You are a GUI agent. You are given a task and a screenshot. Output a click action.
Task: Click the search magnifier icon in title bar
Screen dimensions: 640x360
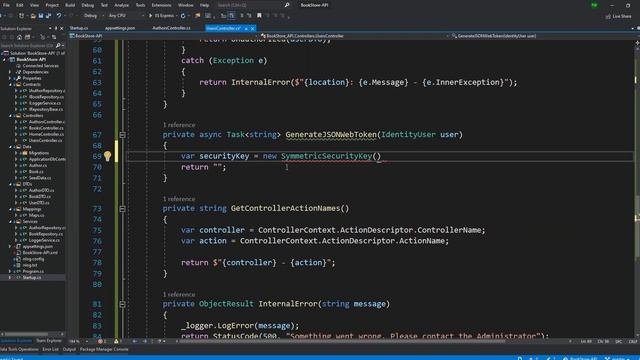tap(287, 5)
